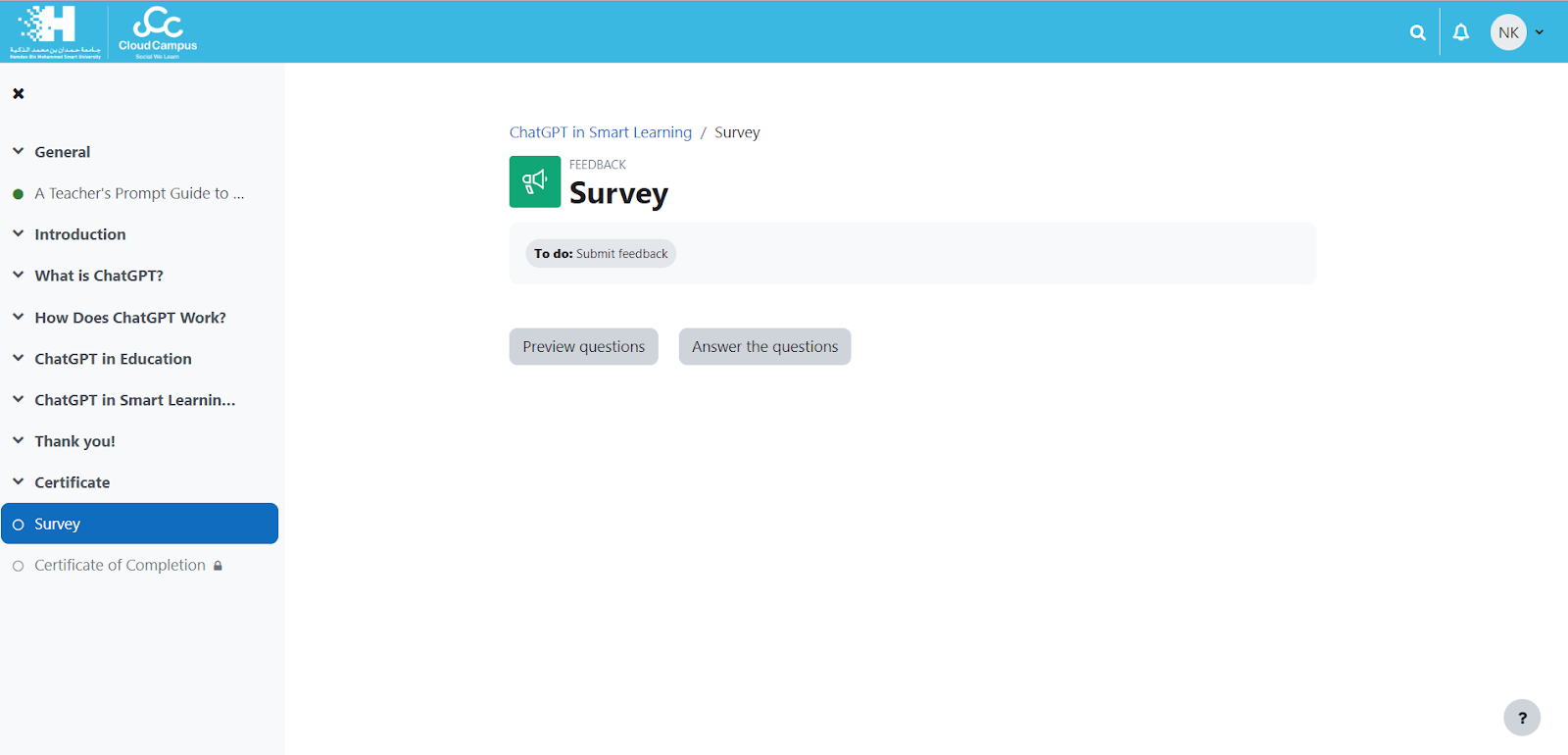
Task: Click the To do: Submit feedback badge
Action: (601, 253)
